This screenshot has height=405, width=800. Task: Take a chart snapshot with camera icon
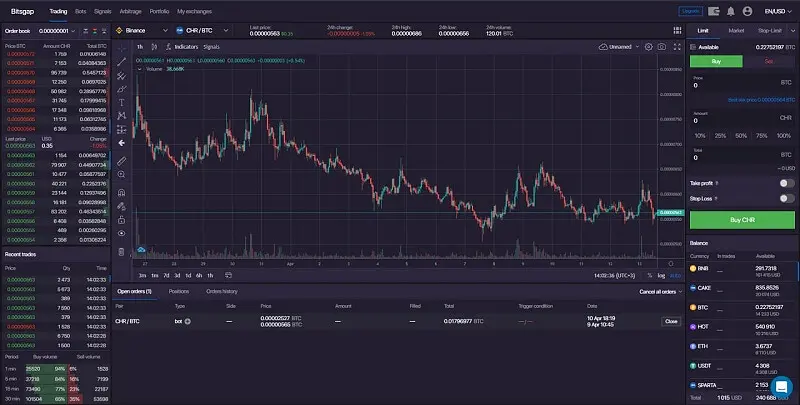[662, 47]
